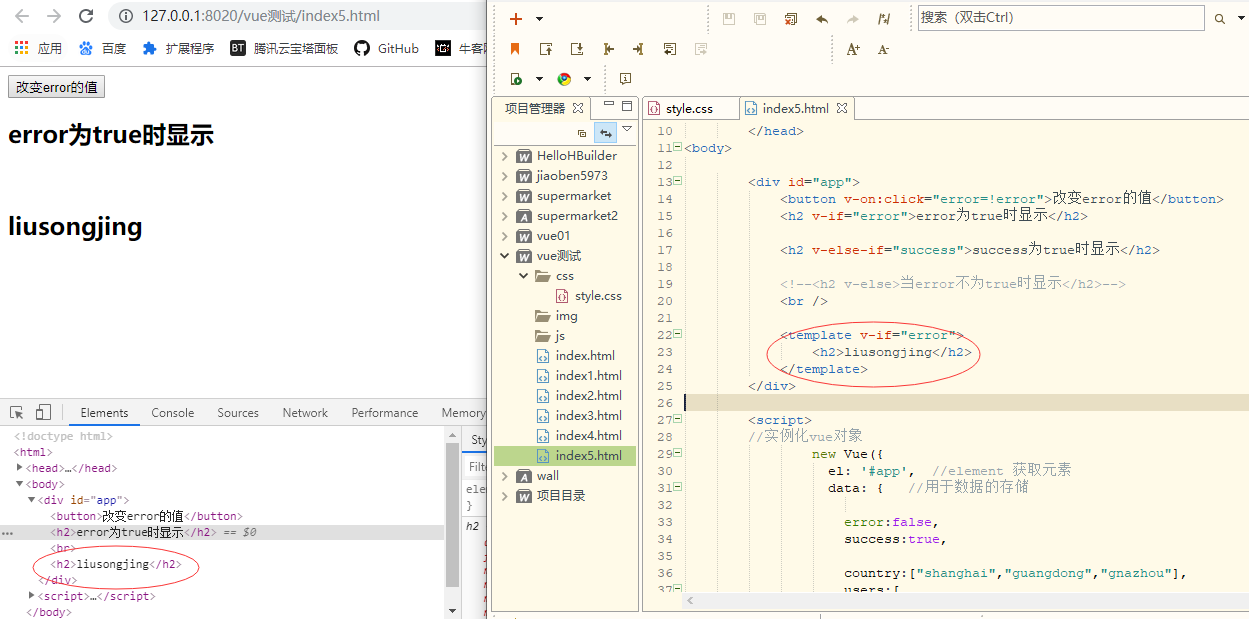Expand the supermarket project
The height and width of the screenshot is (619, 1249).
505,196
